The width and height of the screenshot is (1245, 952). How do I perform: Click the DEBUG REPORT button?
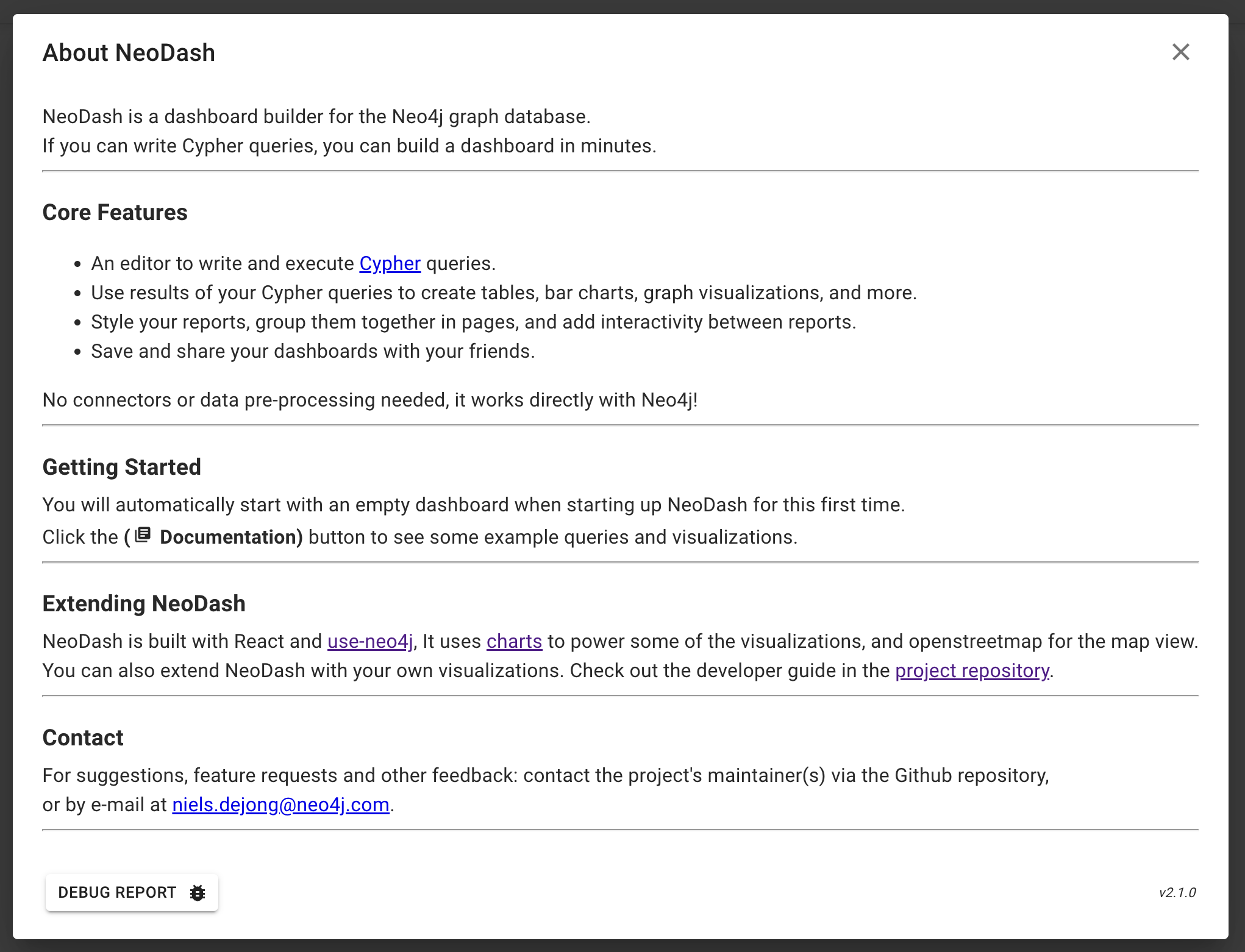click(132, 893)
